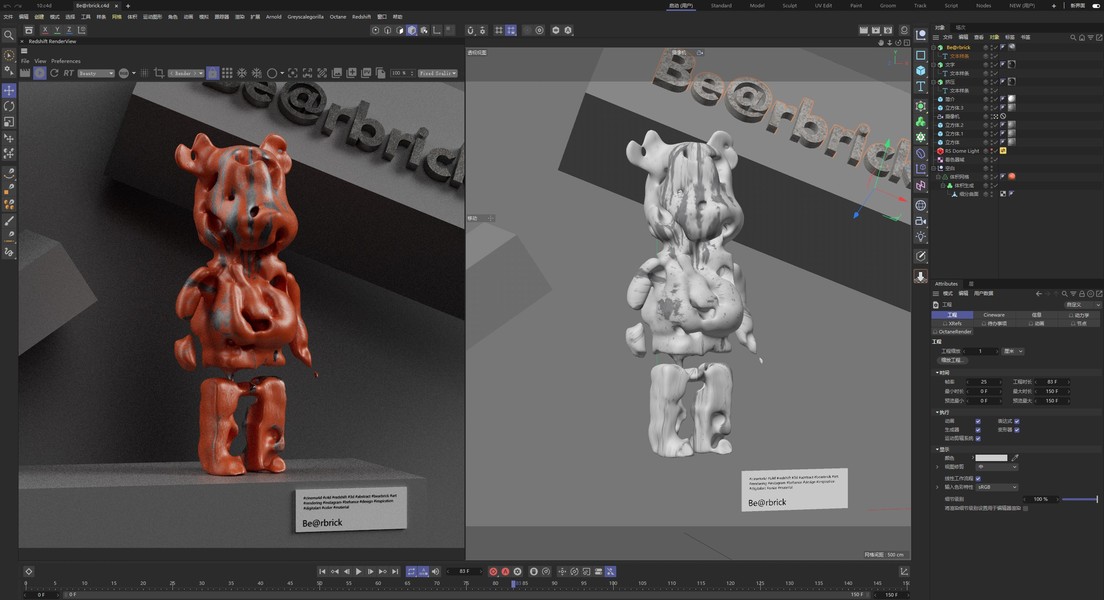The height and width of the screenshot is (600, 1104).
Task: Uncheck first checkbox under execute section
Action: point(978,421)
